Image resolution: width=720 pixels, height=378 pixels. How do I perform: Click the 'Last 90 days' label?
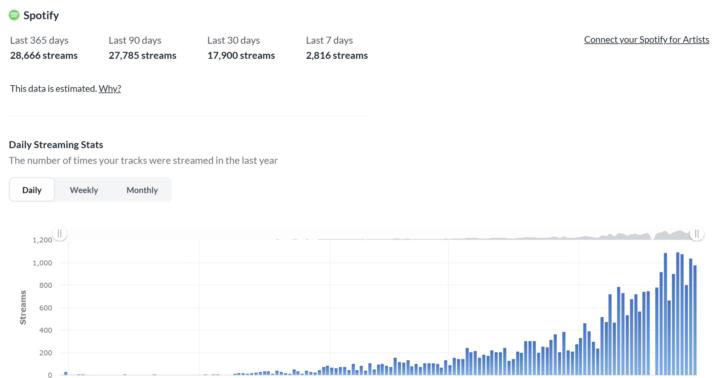coord(135,40)
